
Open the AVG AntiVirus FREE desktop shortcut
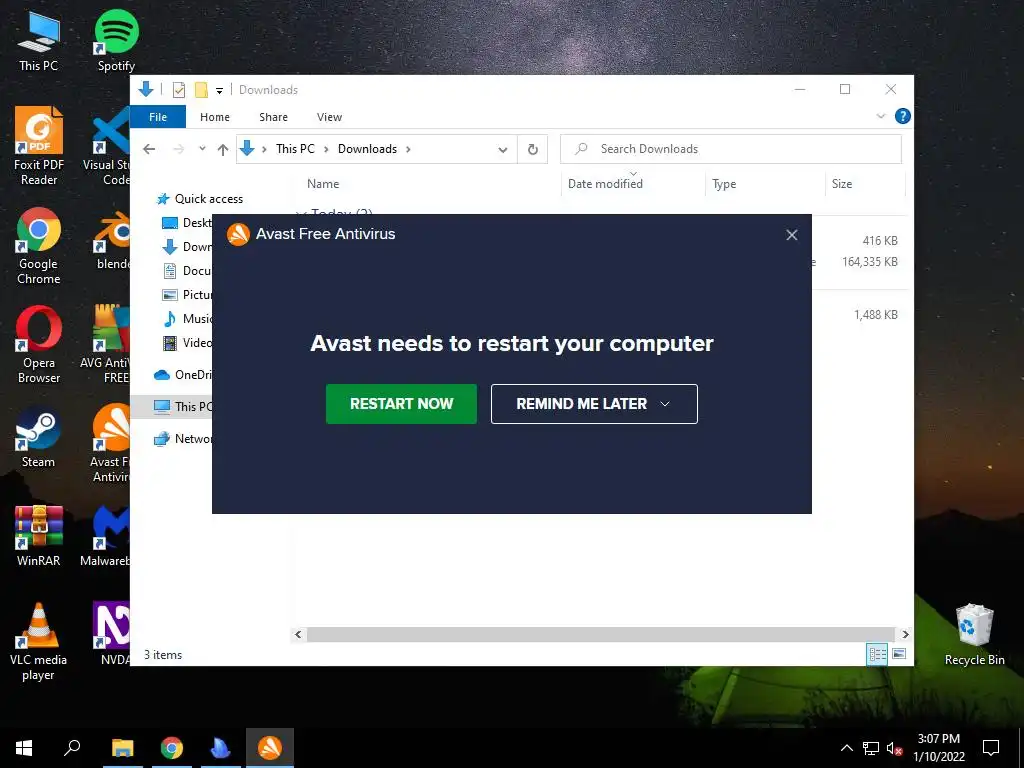tap(107, 344)
